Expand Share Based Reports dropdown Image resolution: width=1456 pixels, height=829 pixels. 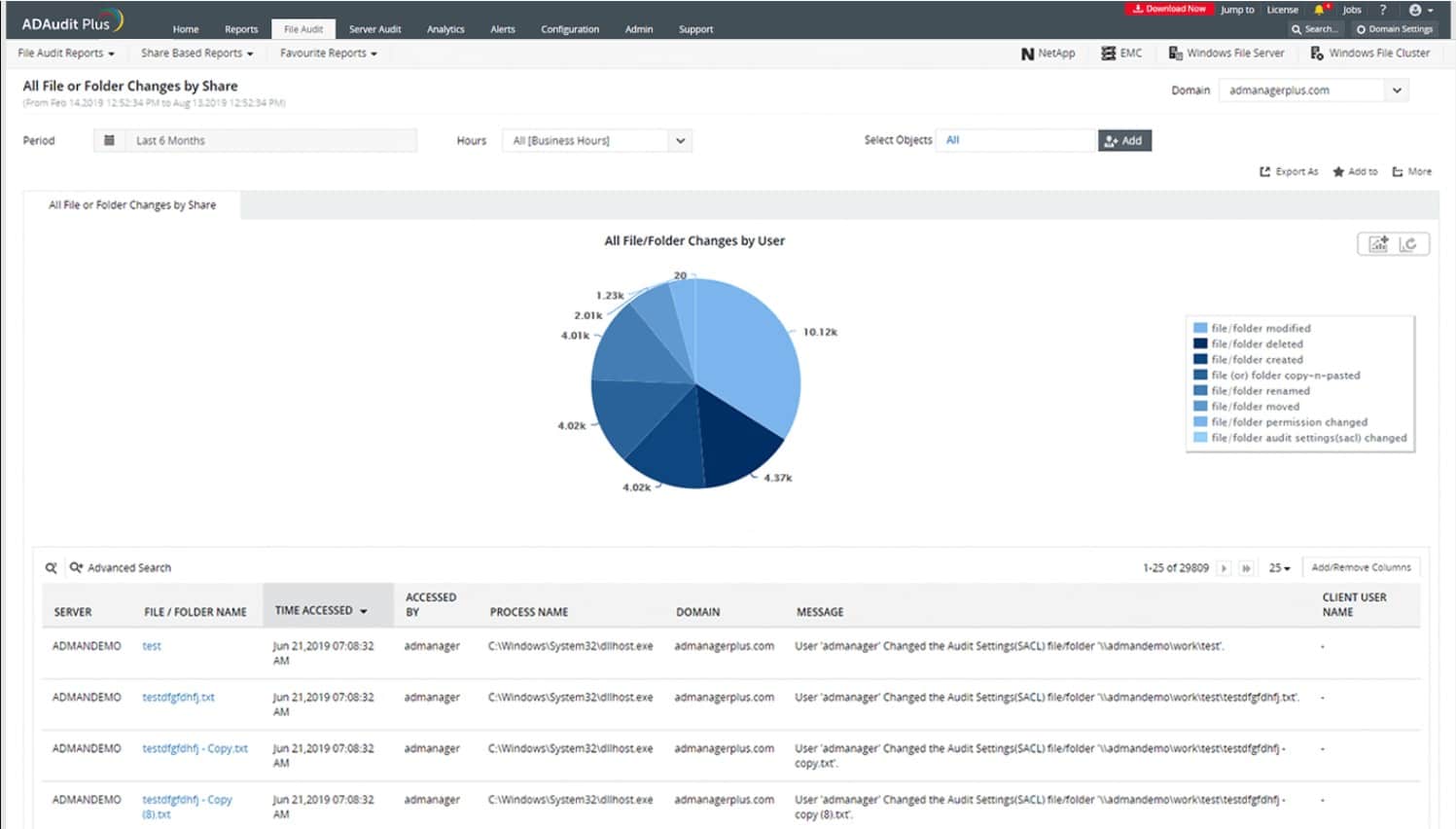pyautogui.click(x=196, y=54)
